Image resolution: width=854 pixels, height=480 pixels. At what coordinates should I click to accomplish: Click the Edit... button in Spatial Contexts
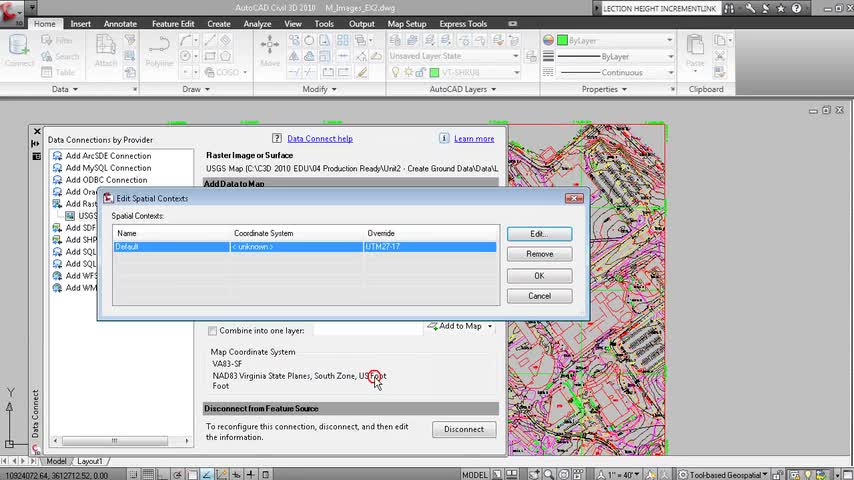(539, 234)
